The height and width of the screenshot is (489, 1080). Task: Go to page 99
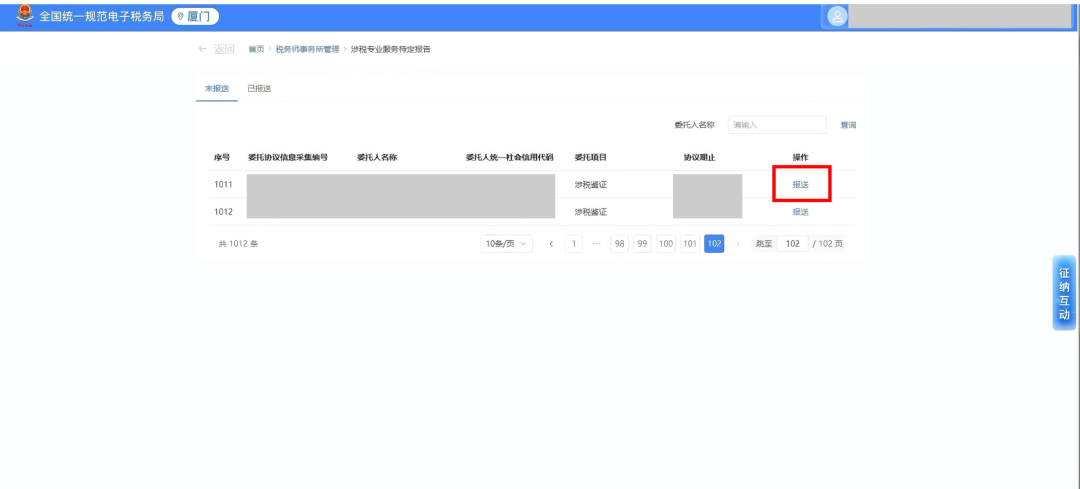643,244
